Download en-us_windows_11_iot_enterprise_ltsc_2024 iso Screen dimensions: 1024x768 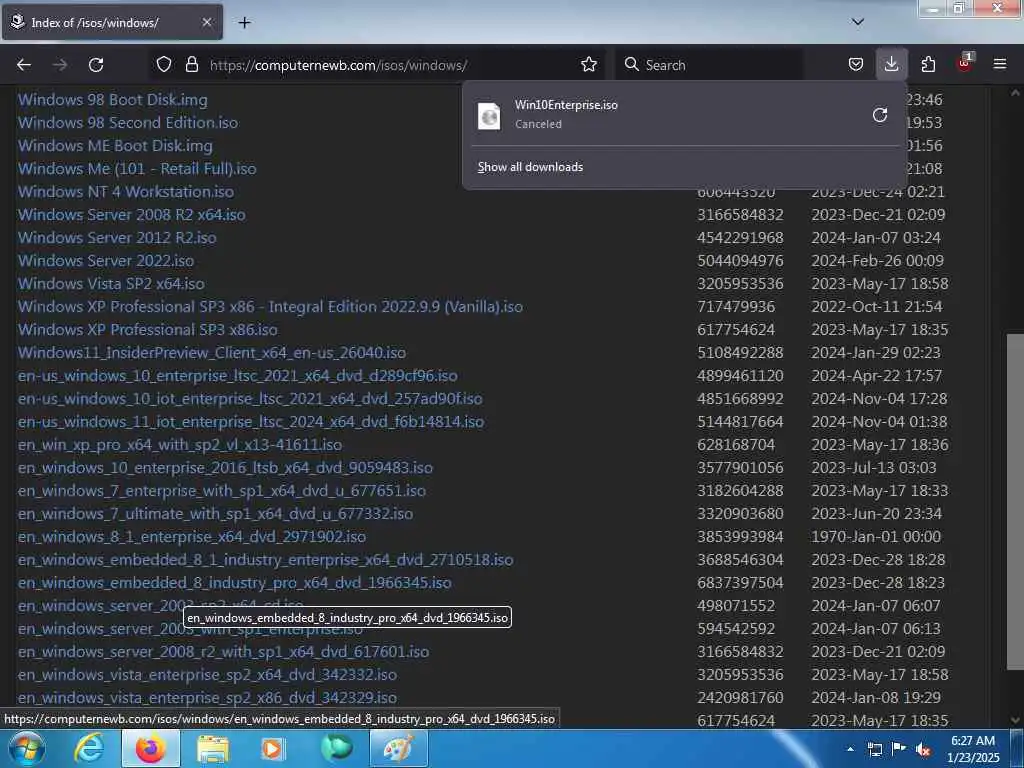click(251, 422)
